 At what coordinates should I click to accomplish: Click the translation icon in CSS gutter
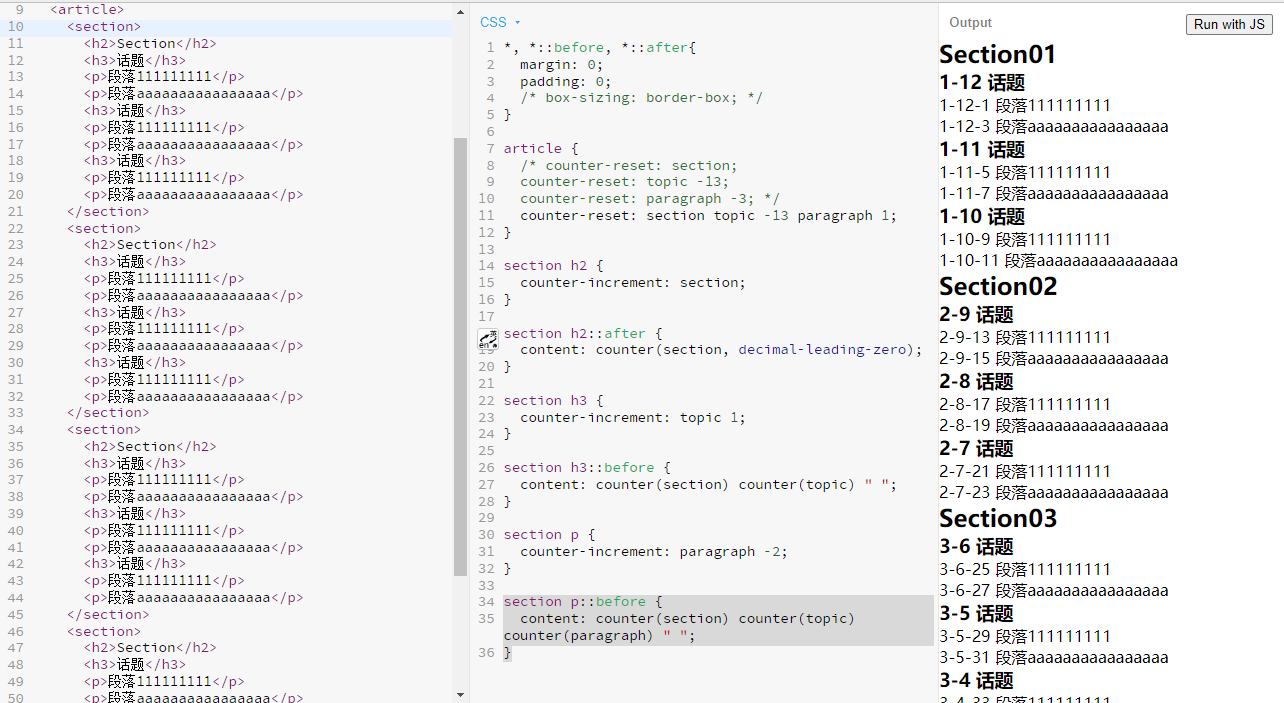[487, 339]
